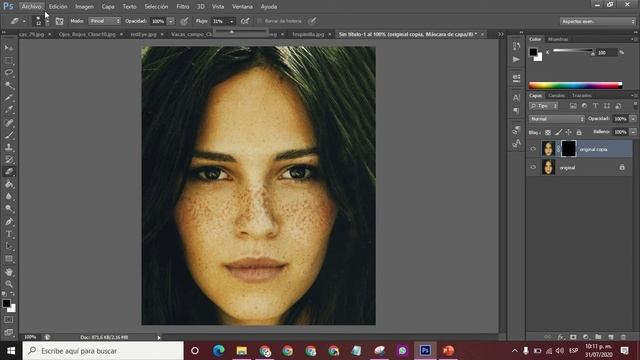640x360 pixels.
Task: Select the Hand tool
Action: (9, 272)
